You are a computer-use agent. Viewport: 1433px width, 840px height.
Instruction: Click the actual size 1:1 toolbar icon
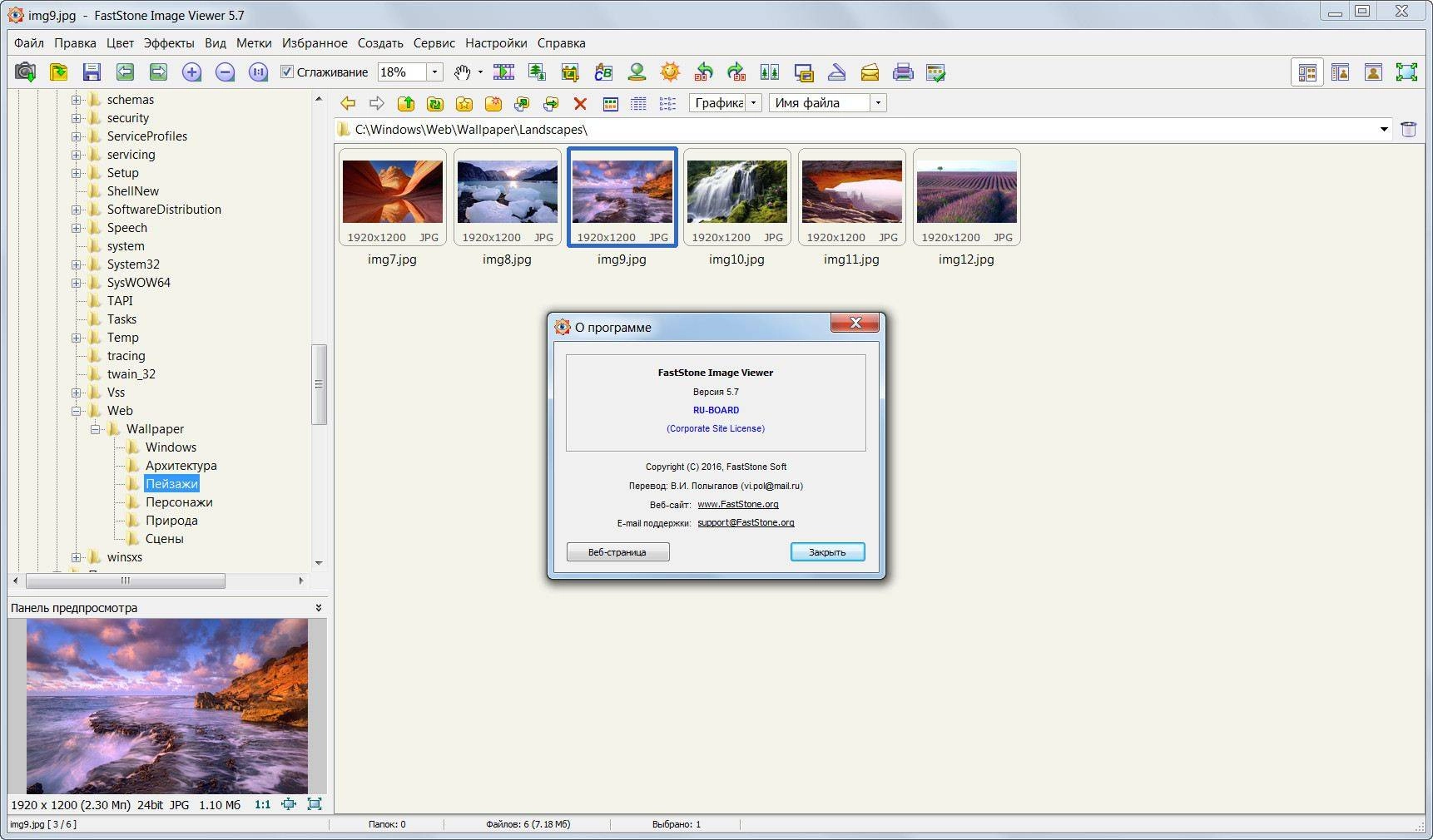click(x=259, y=72)
